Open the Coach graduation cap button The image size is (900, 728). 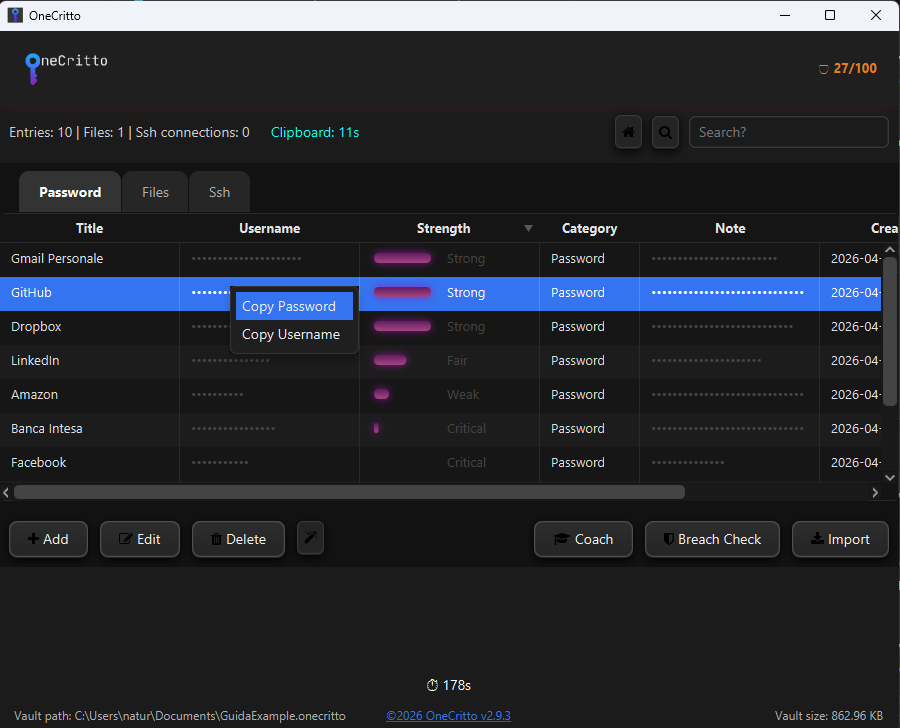(583, 539)
